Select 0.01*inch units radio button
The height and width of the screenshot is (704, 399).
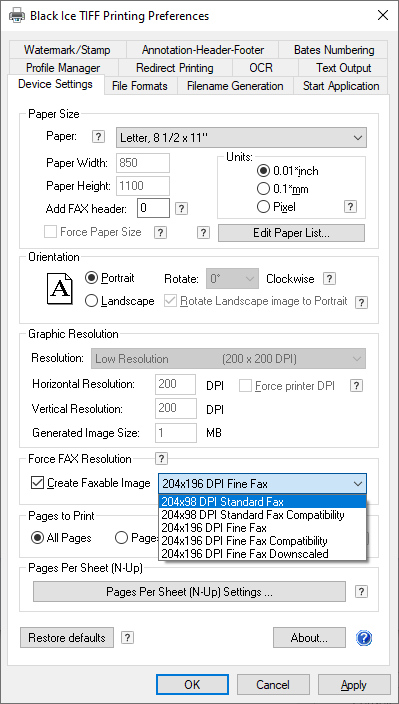pos(263,171)
